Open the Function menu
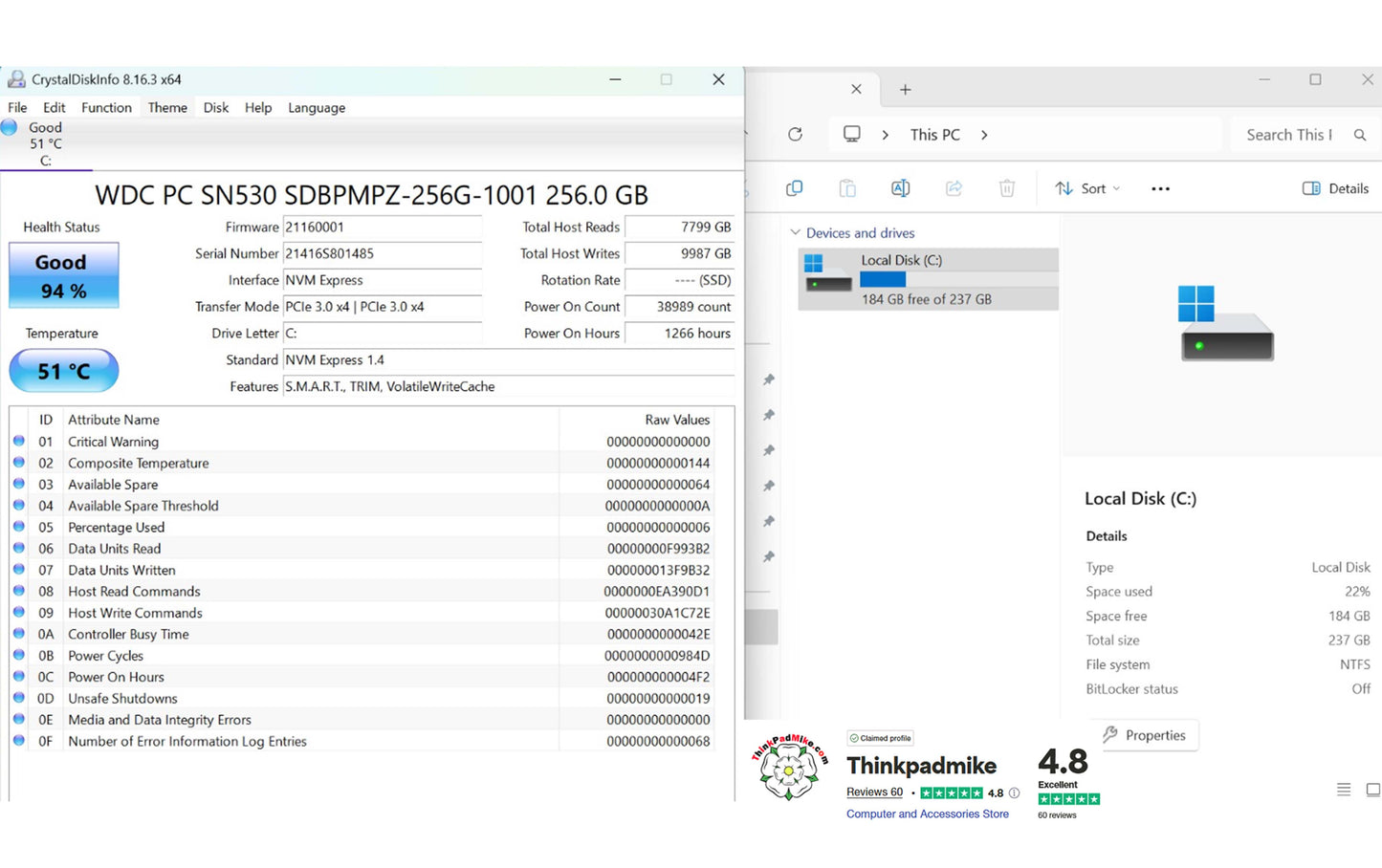 (106, 107)
